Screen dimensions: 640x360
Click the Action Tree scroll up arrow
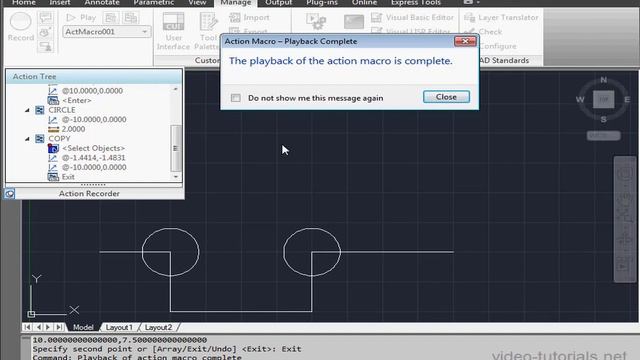[176, 89]
